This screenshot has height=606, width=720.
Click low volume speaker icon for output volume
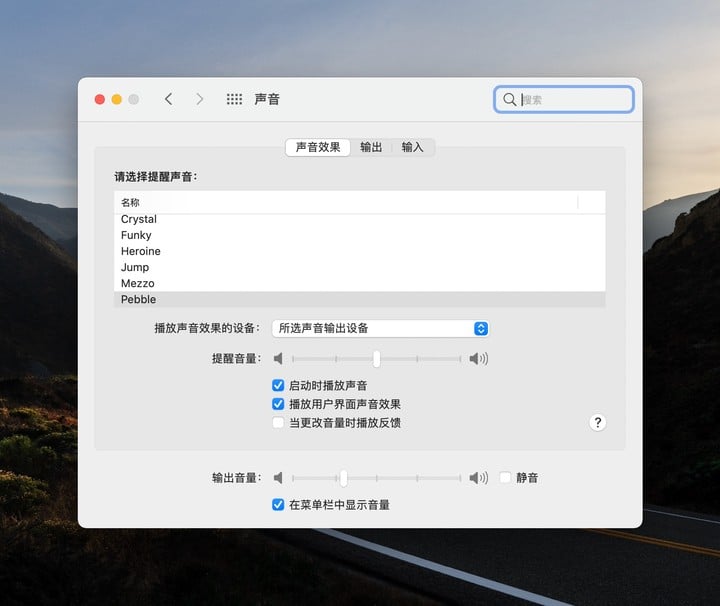point(279,478)
